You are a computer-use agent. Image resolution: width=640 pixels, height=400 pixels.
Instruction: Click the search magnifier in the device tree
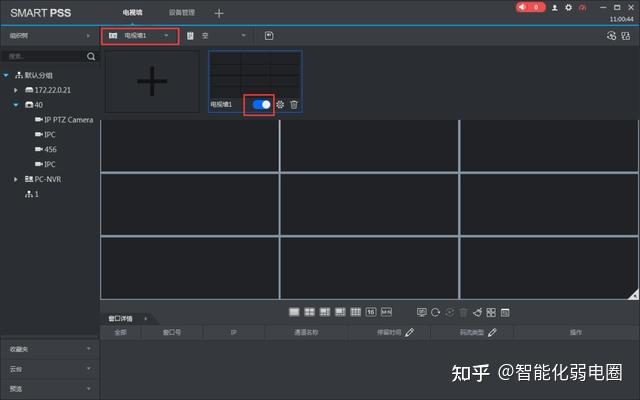pyautogui.click(x=91, y=56)
